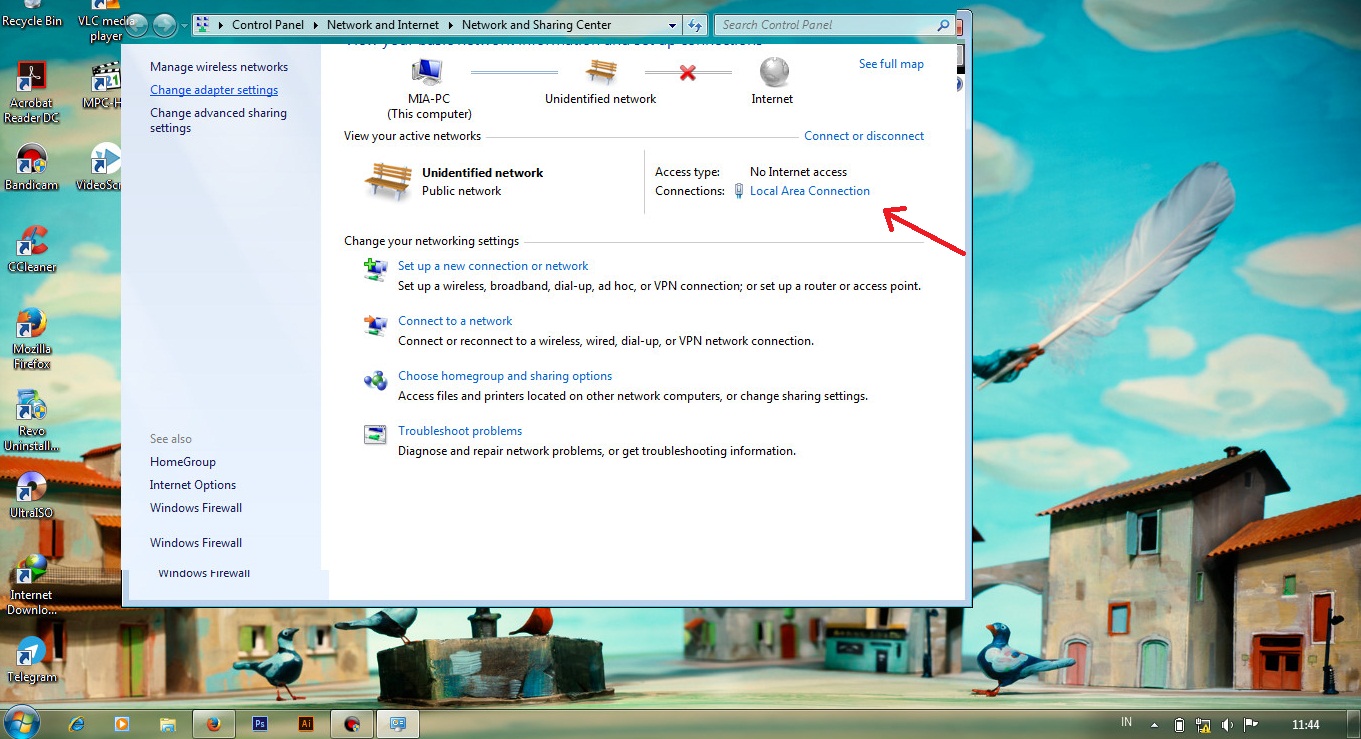Click the Troubleshoot problems icon
This screenshot has width=1361, height=739.
[375, 435]
